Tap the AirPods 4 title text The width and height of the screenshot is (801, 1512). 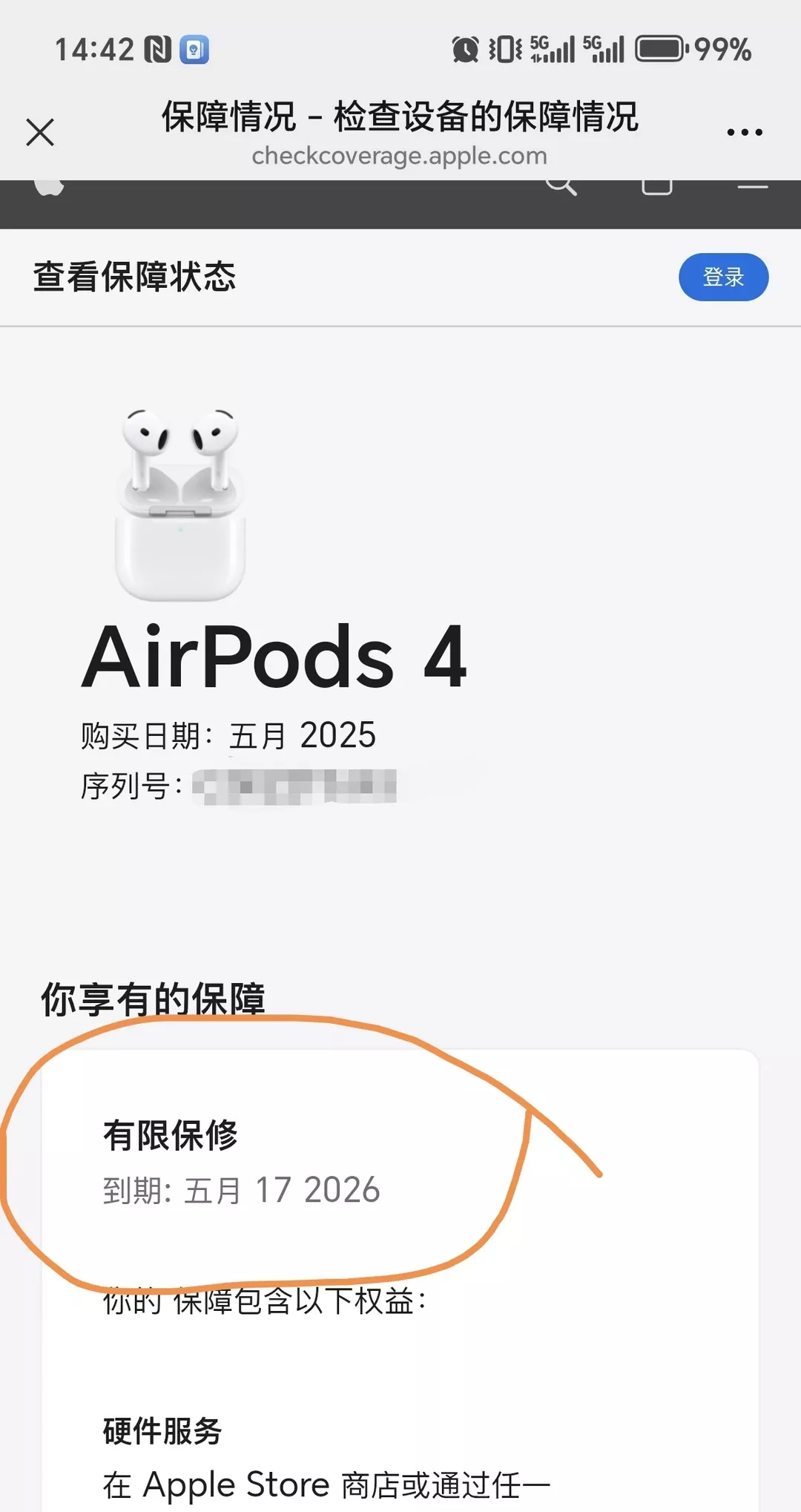(274, 657)
